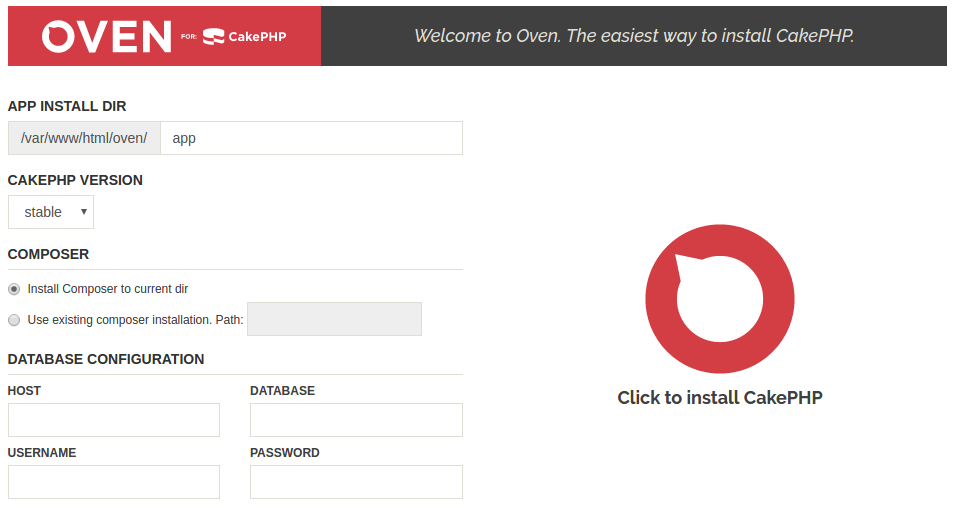
Task: Select Use existing composer installation radio
Action: [x=14, y=320]
